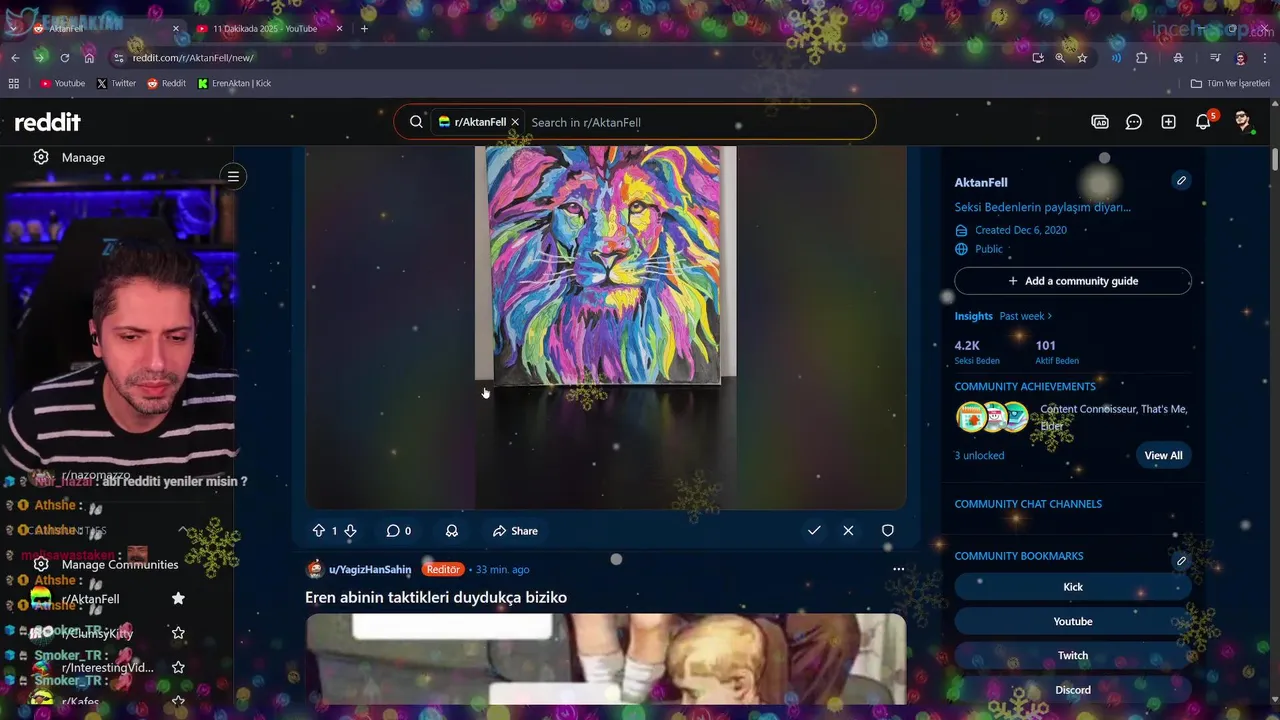Screen dimensions: 1280x720
Task: Downvote the lion painting post
Action: pos(350,531)
